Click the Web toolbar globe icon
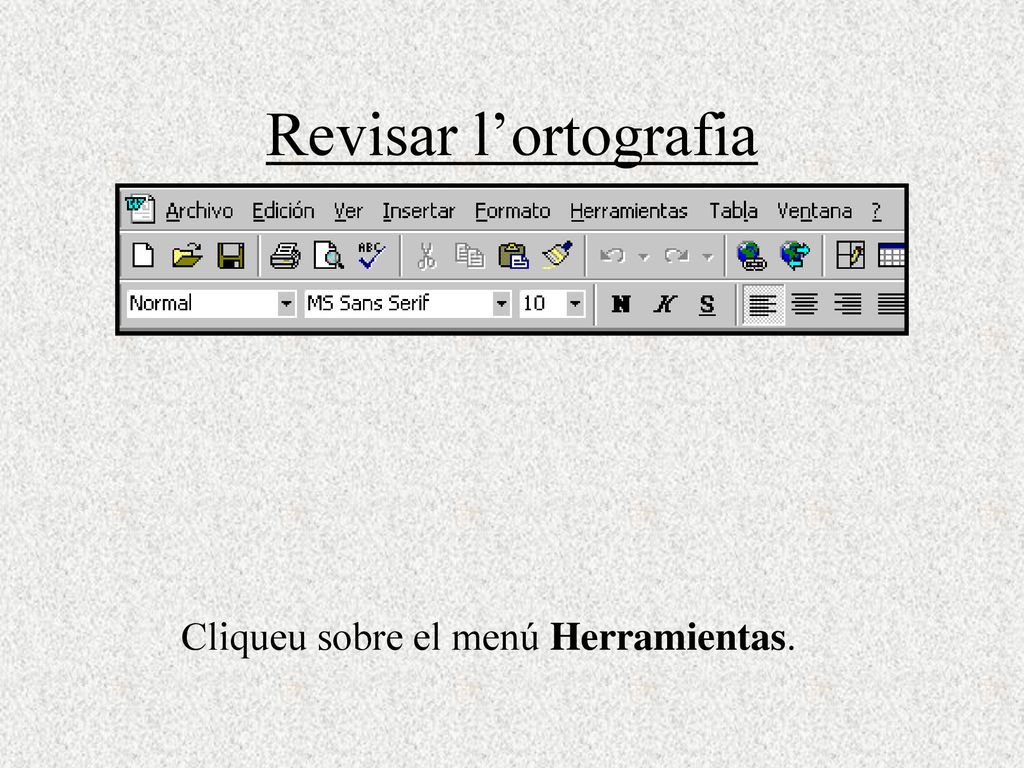 click(795, 255)
